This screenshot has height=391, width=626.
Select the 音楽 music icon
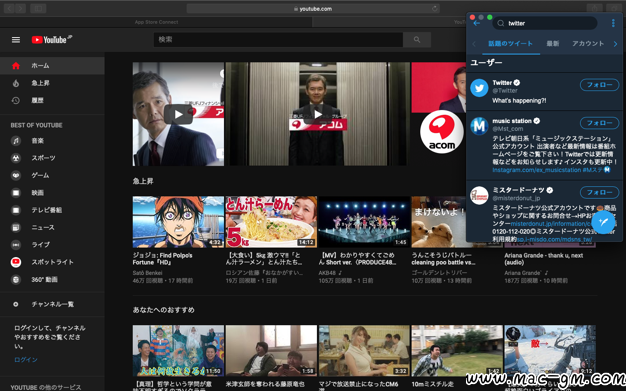click(16, 141)
